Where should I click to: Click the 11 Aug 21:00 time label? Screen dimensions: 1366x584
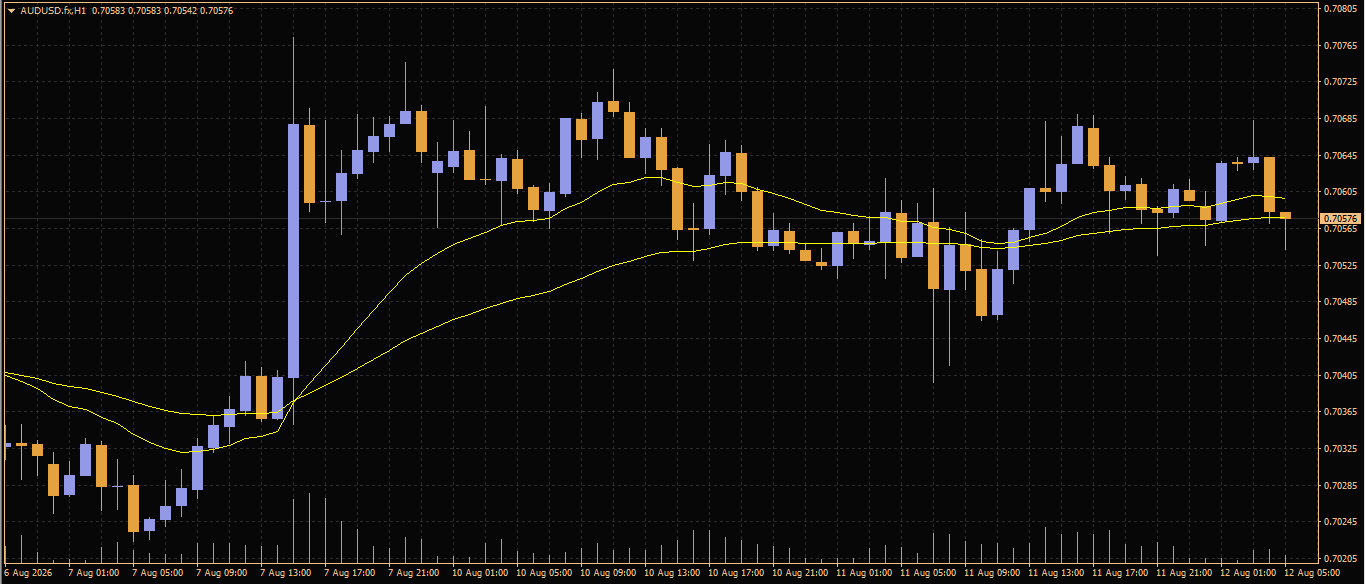click(1184, 574)
